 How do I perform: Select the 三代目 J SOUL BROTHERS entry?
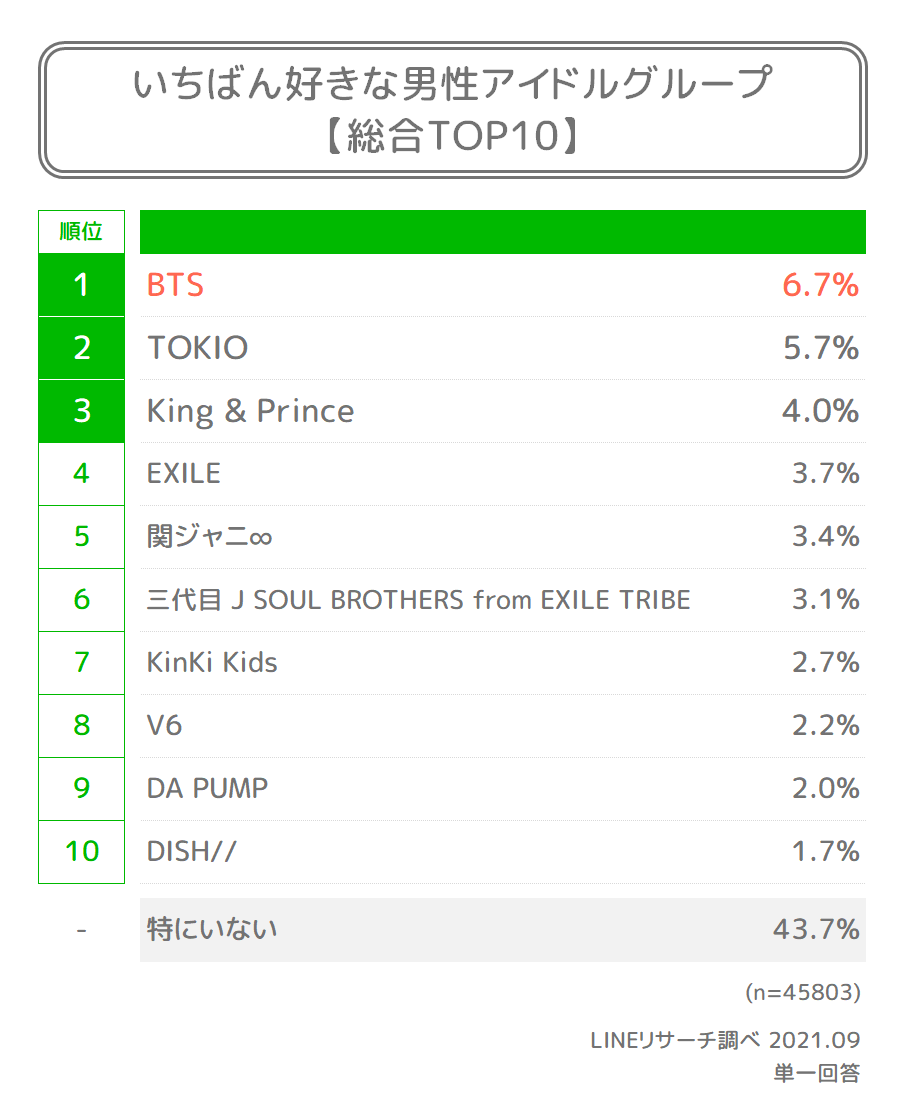click(418, 600)
